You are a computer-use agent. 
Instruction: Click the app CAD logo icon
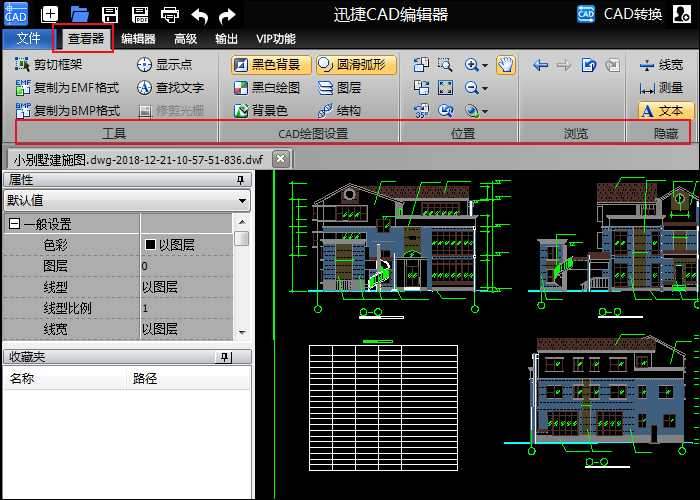point(16,14)
